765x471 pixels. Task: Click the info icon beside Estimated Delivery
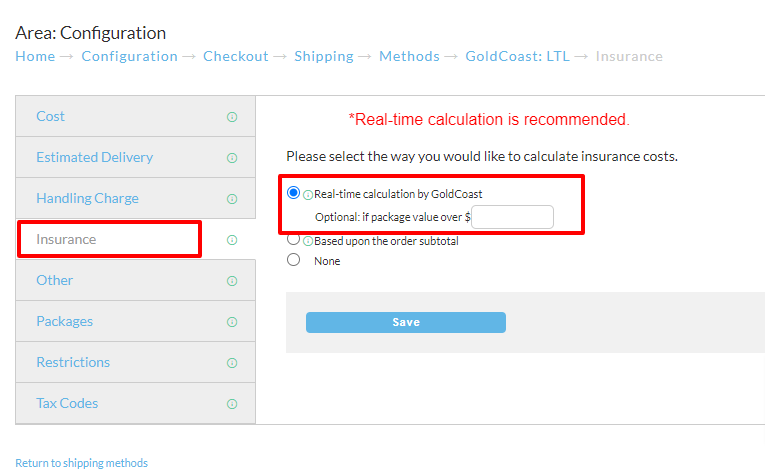[x=232, y=158]
